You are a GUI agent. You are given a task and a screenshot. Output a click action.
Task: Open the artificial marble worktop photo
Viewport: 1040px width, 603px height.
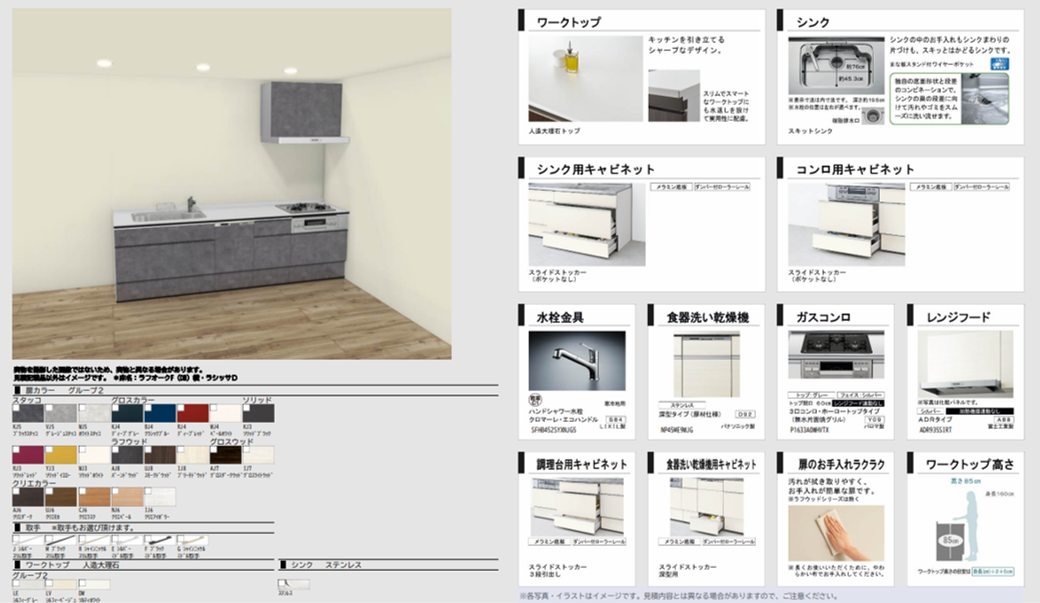tap(585, 78)
